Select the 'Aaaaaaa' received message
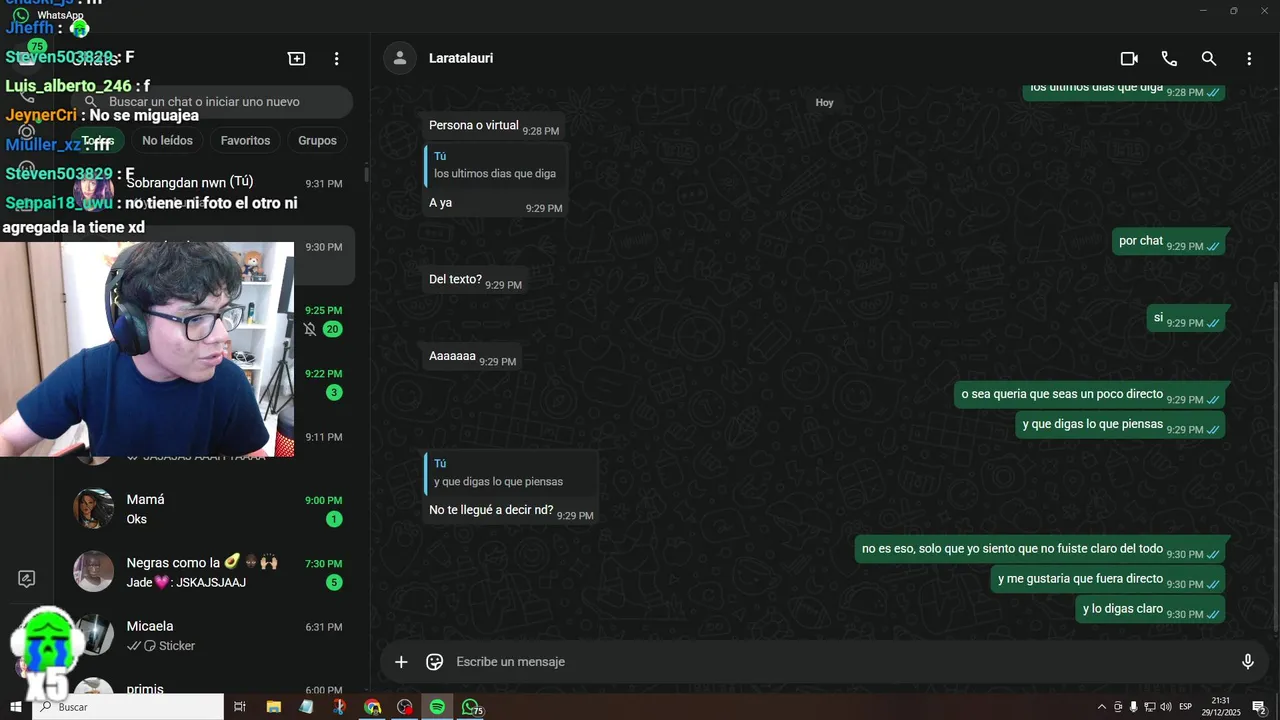1280x720 pixels. coord(472,357)
